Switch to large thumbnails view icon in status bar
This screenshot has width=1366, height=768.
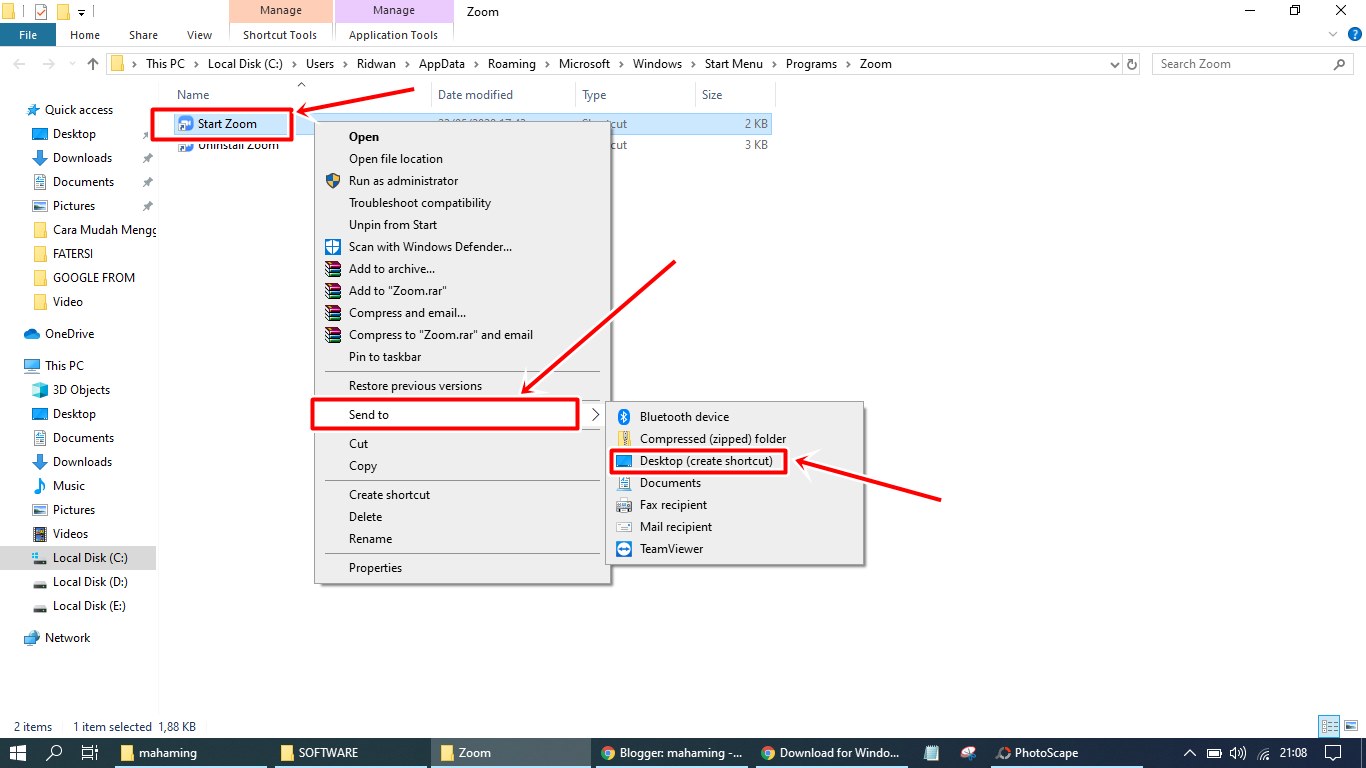coord(1349,727)
